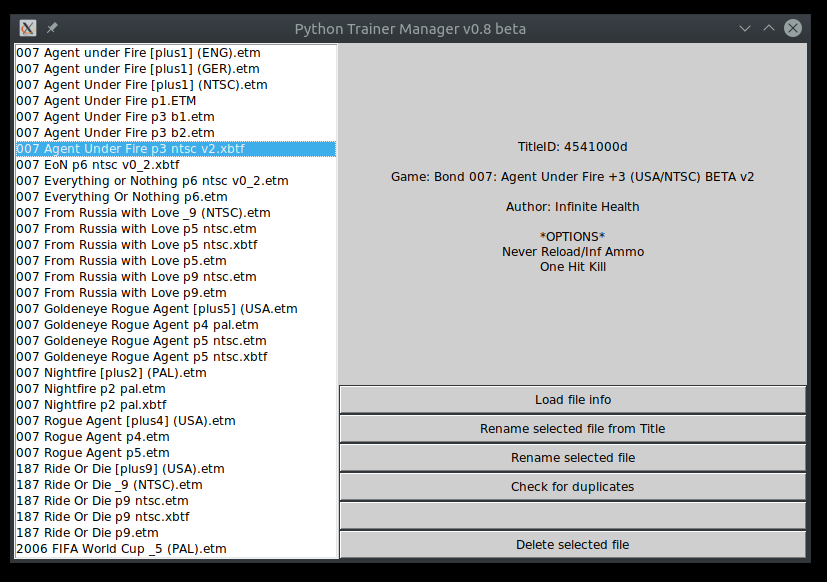Select 007 Nightfire p2 pal.xbtf

tap(176, 405)
